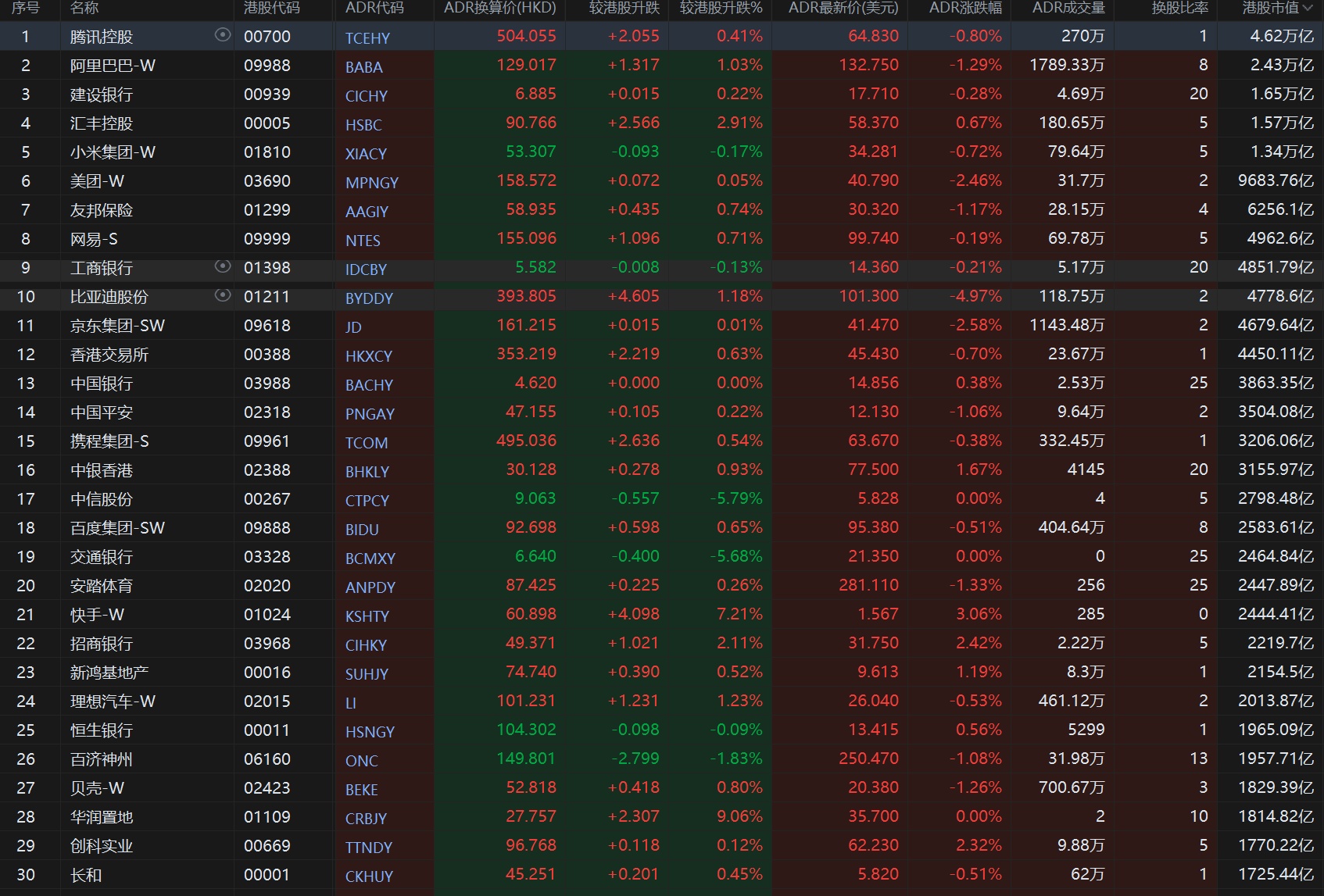Screen dimensions: 1324x896
Task: Select the 华润置地 stock name
Action: (x=102, y=817)
